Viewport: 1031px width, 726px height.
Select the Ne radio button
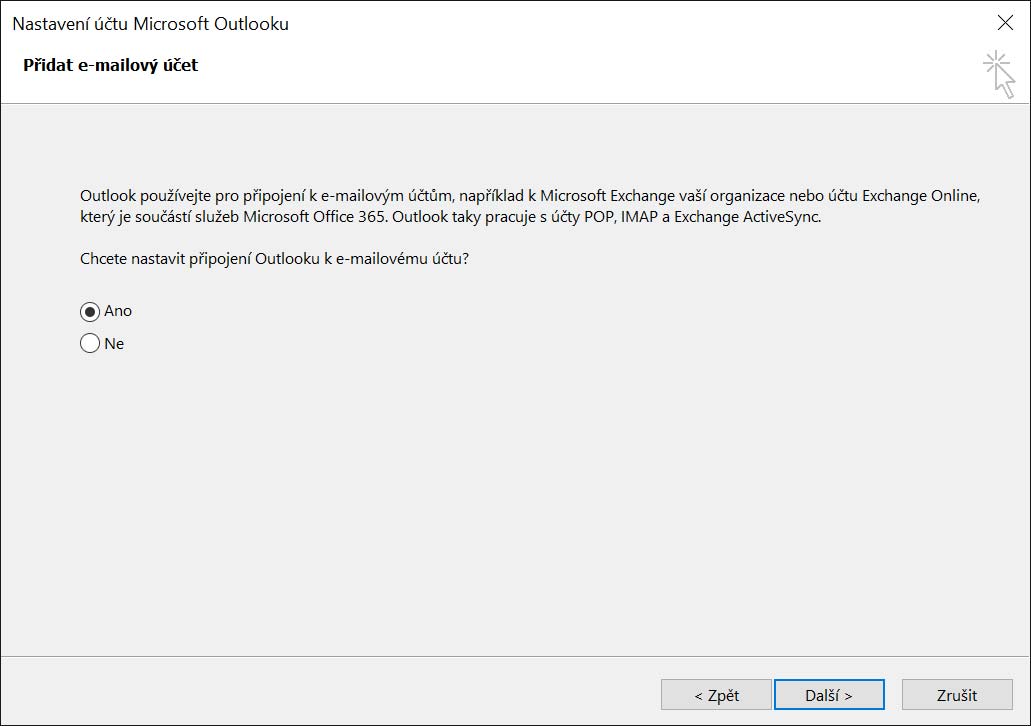tap(90, 344)
